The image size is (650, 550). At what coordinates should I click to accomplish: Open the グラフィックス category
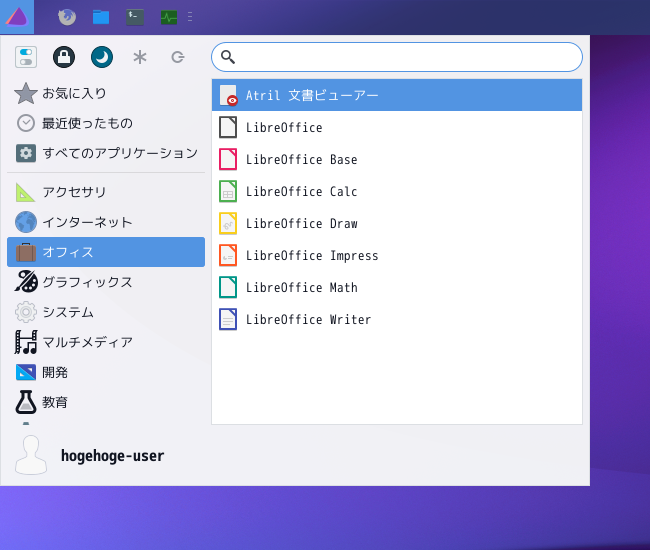point(106,282)
